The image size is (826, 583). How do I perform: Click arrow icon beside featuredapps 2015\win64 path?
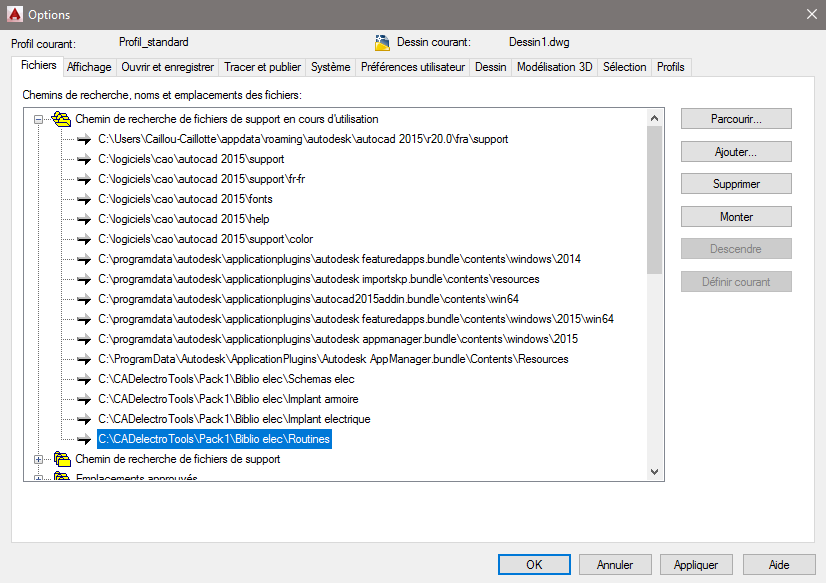(x=84, y=319)
